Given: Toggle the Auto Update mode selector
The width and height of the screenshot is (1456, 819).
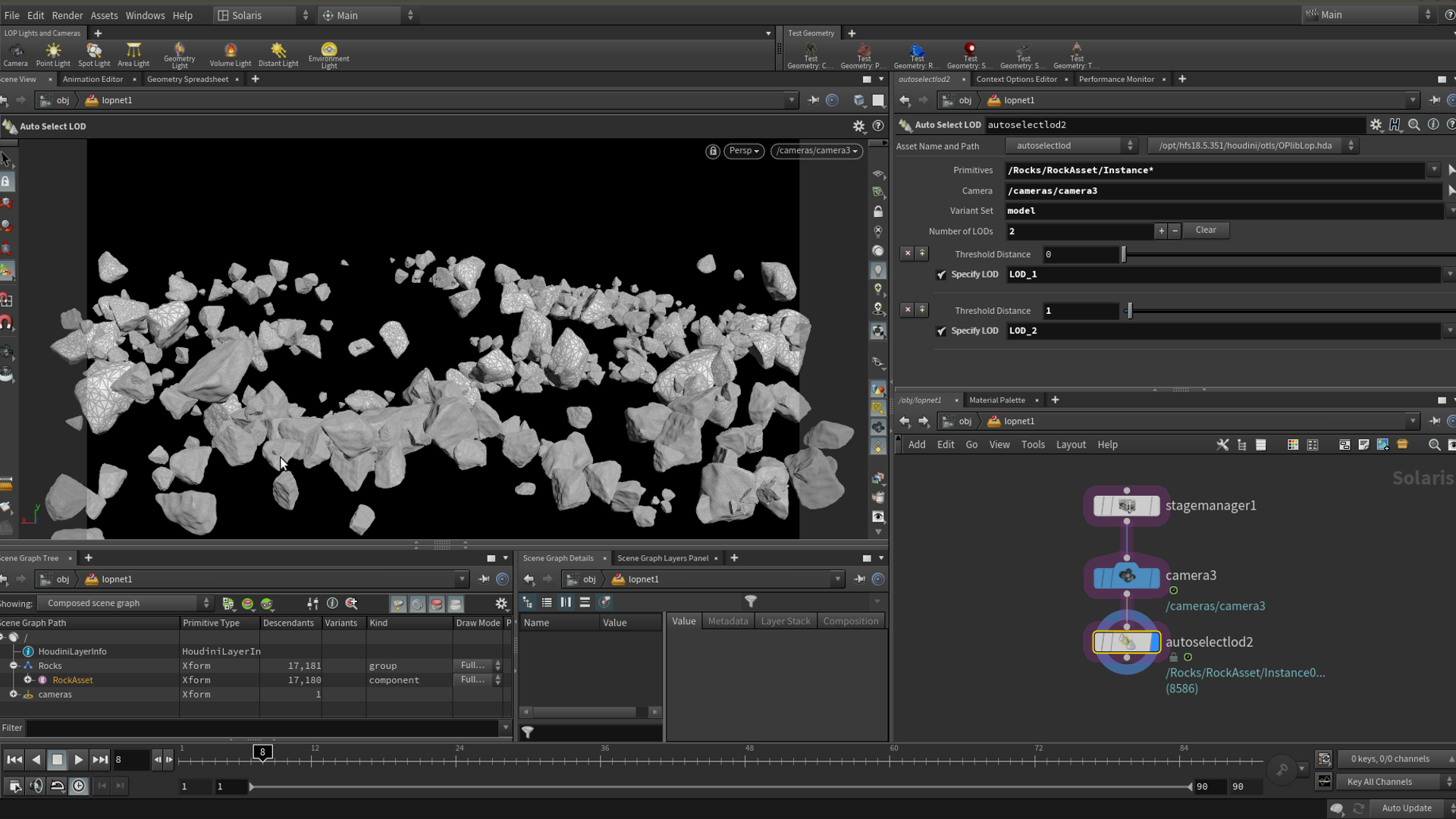Looking at the screenshot, I should tap(1414, 808).
